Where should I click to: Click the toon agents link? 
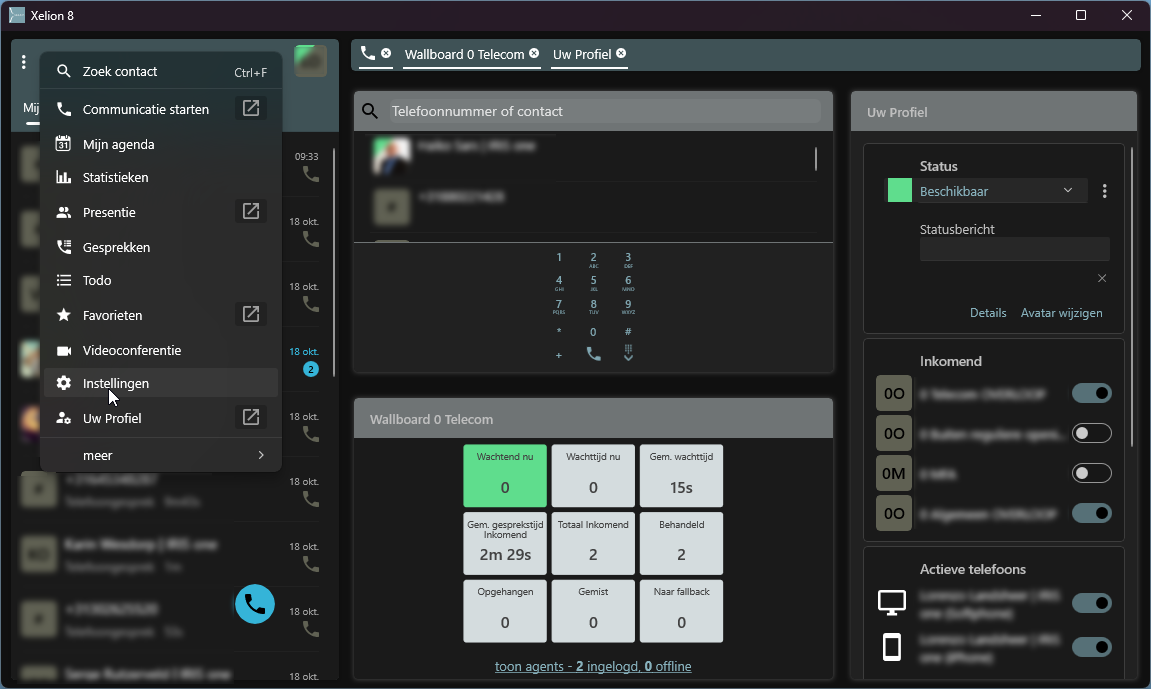pyautogui.click(x=593, y=666)
